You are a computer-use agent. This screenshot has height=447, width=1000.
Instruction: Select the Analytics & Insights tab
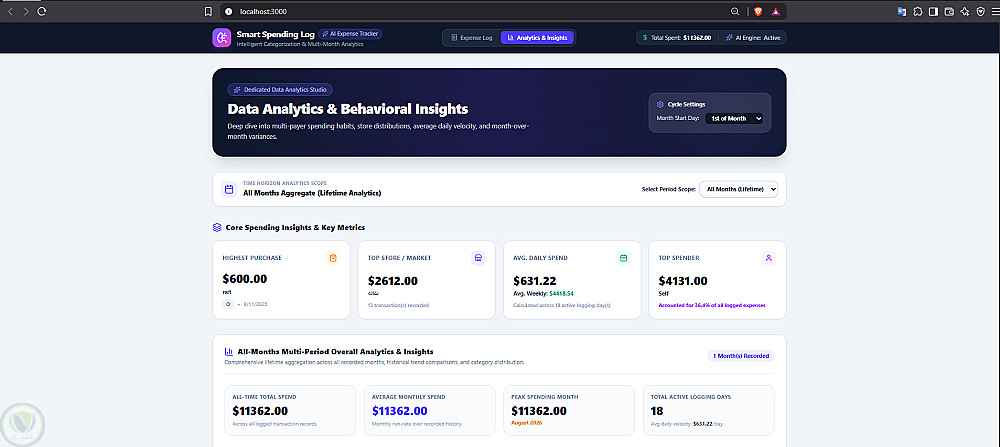click(537, 38)
